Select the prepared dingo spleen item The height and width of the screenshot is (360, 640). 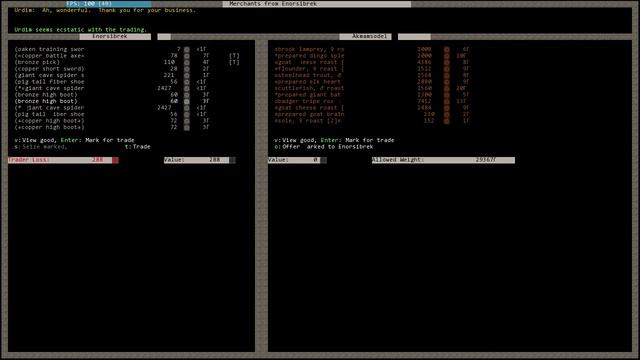pyautogui.click(x=309, y=56)
